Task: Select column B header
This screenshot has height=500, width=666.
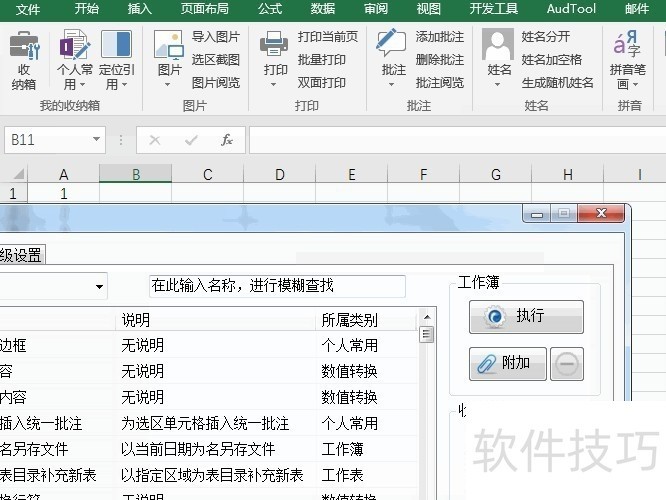Action: pyautogui.click(x=135, y=174)
